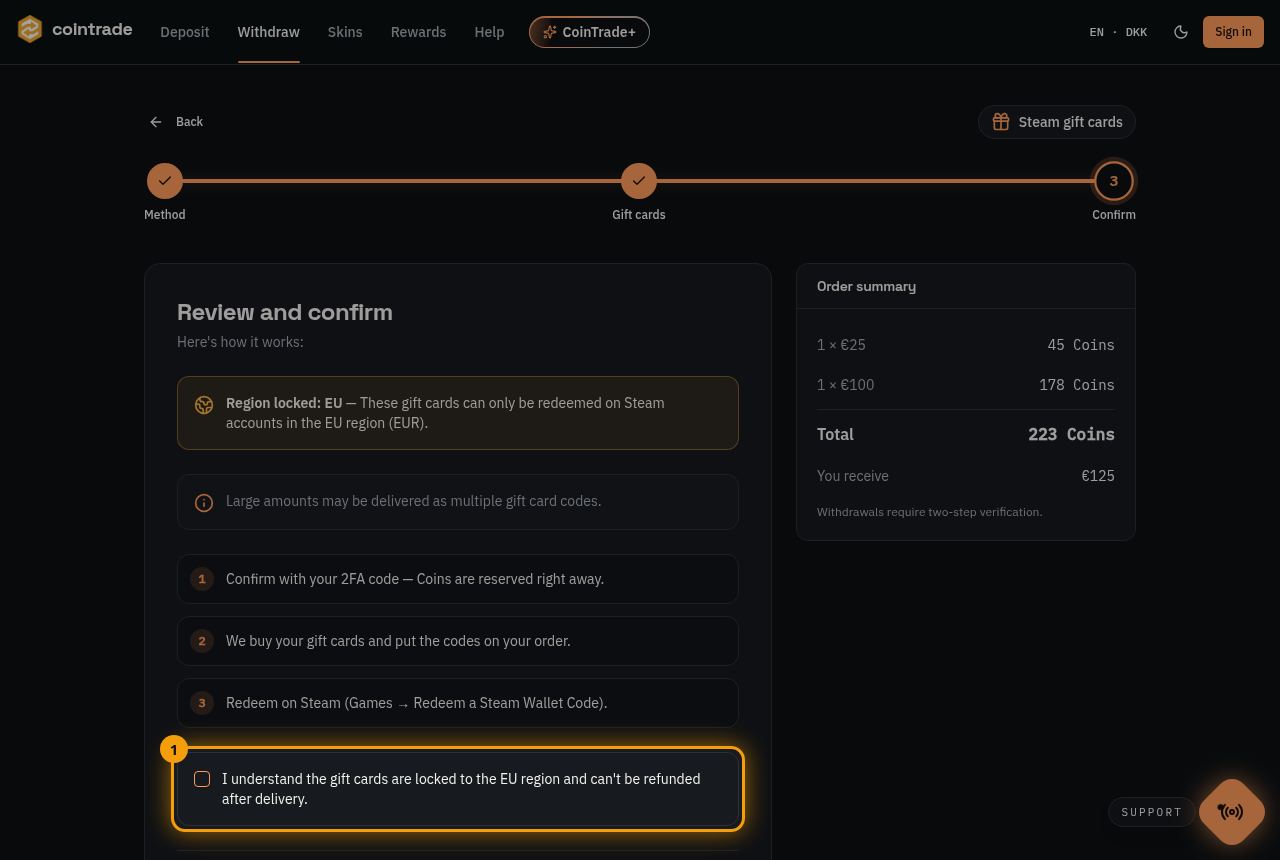The height and width of the screenshot is (860, 1280).
Task: Click 'Confirm with your 2FA code' step
Action: (458, 579)
